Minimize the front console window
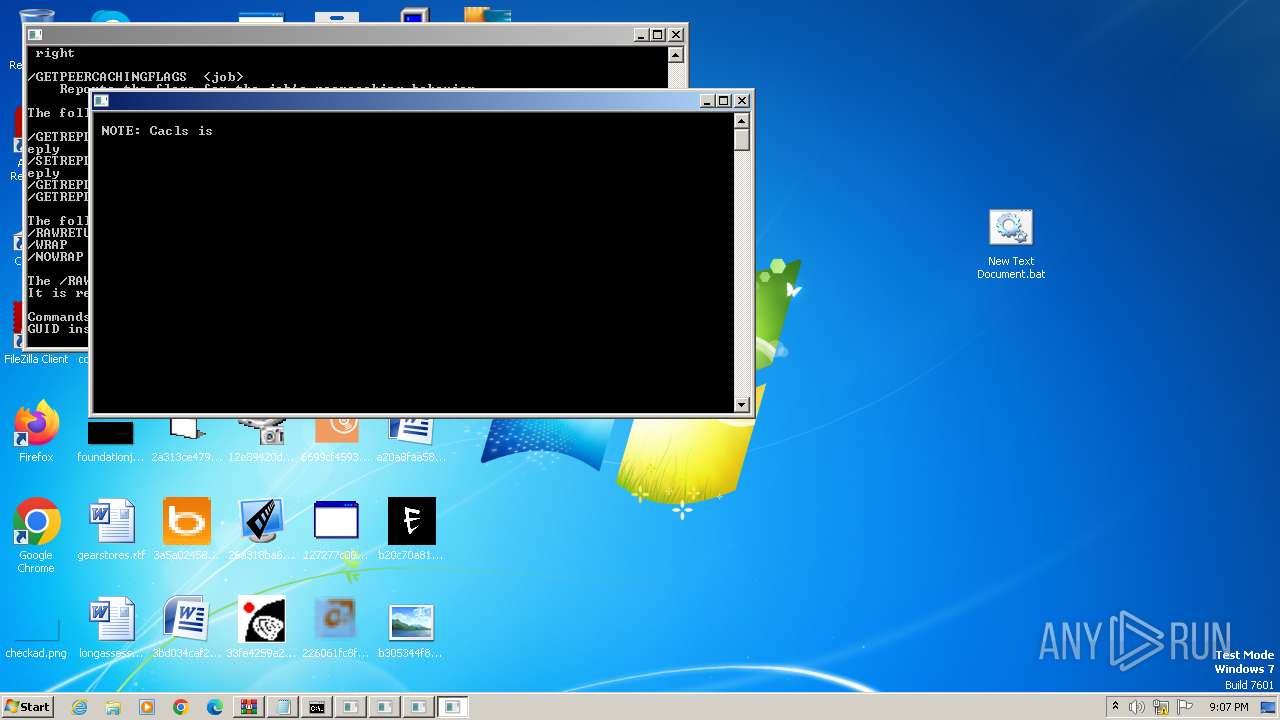1280x720 pixels. point(707,100)
